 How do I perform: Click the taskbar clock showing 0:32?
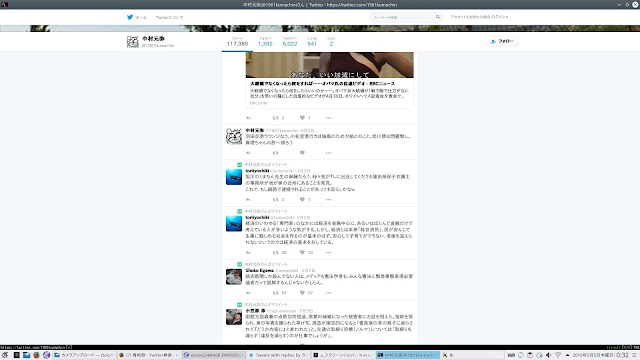(622, 355)
